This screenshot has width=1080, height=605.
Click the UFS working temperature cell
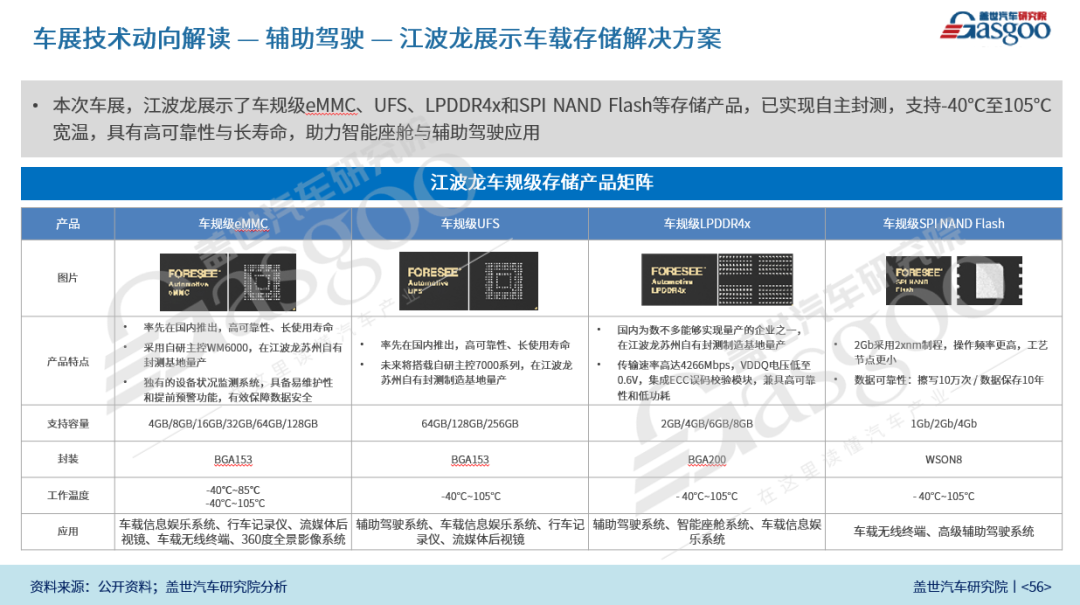tap(470, 496)
